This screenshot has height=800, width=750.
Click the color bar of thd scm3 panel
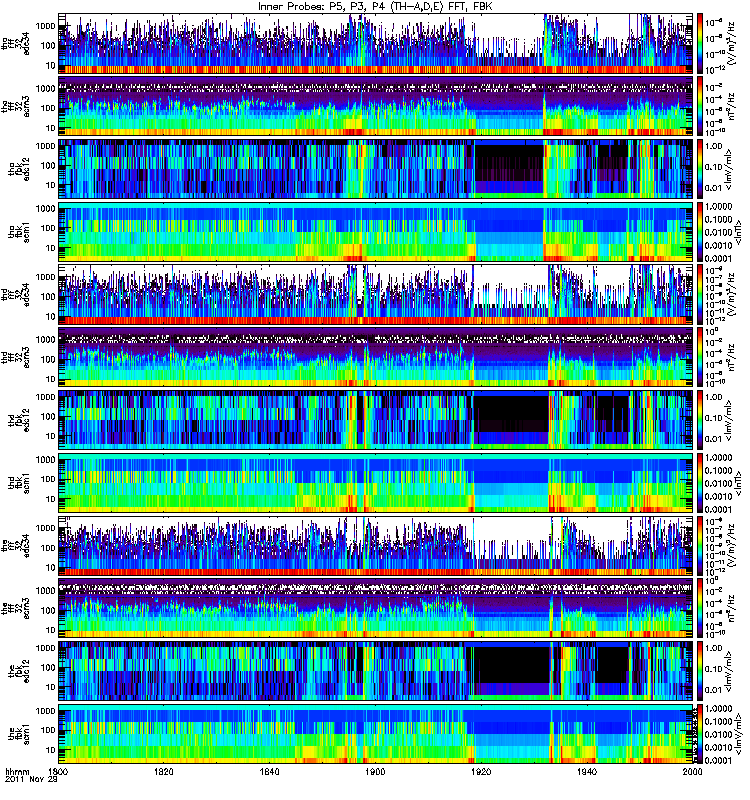pyautogui.click(x=700, y=358)
